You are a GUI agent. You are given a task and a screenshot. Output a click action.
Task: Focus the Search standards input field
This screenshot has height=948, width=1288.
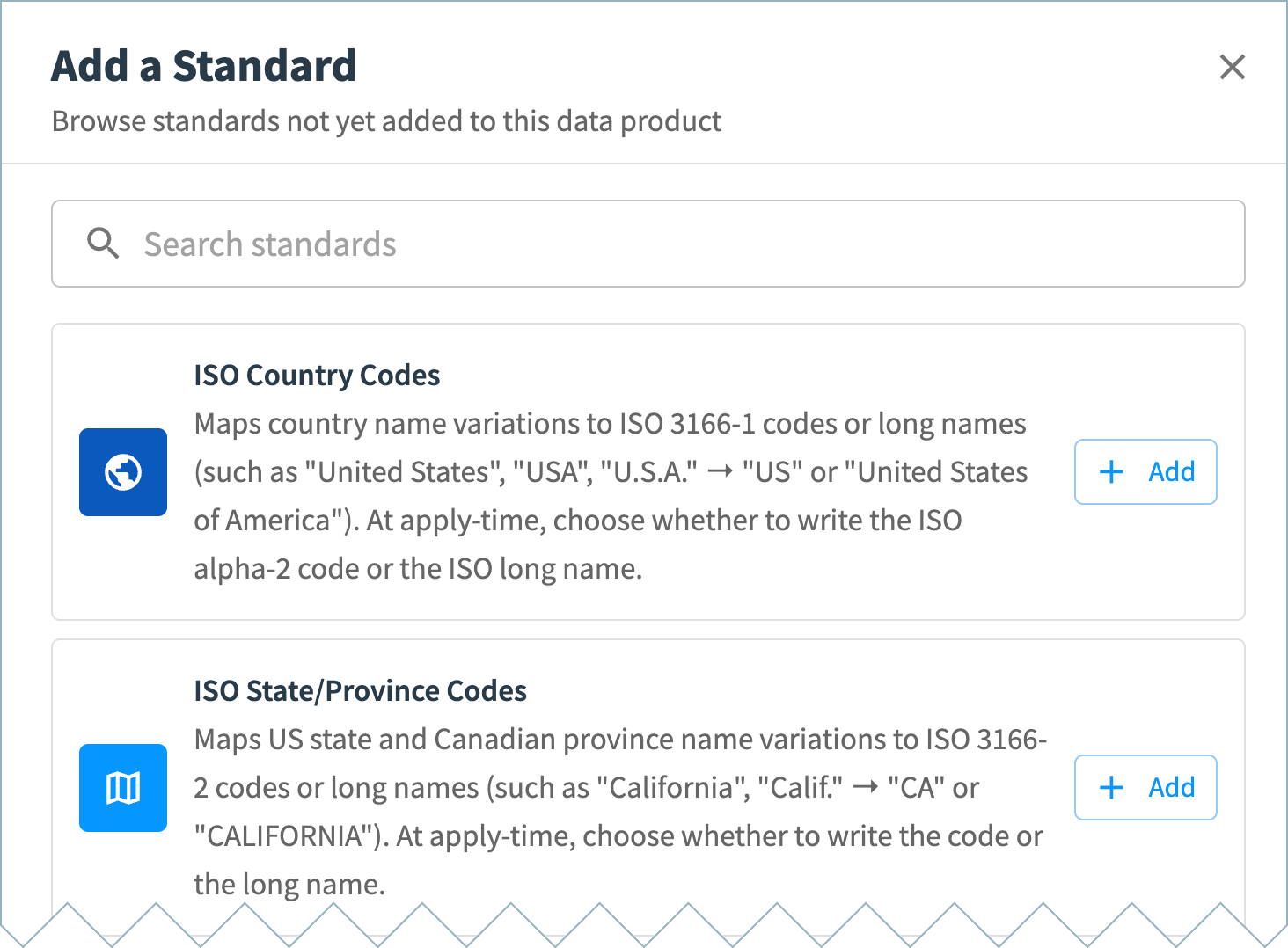(648, 244)
